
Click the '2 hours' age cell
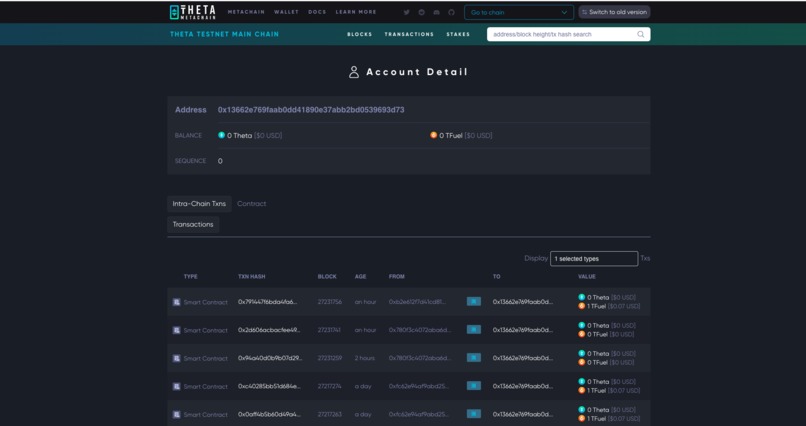coord(365,358)
